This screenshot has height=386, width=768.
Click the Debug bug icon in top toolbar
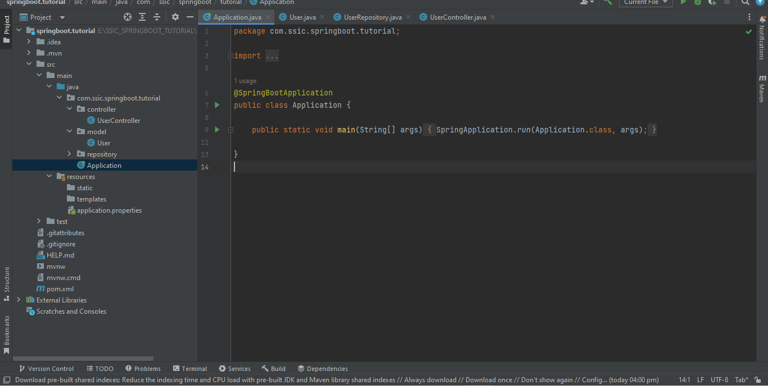point(697,2)
